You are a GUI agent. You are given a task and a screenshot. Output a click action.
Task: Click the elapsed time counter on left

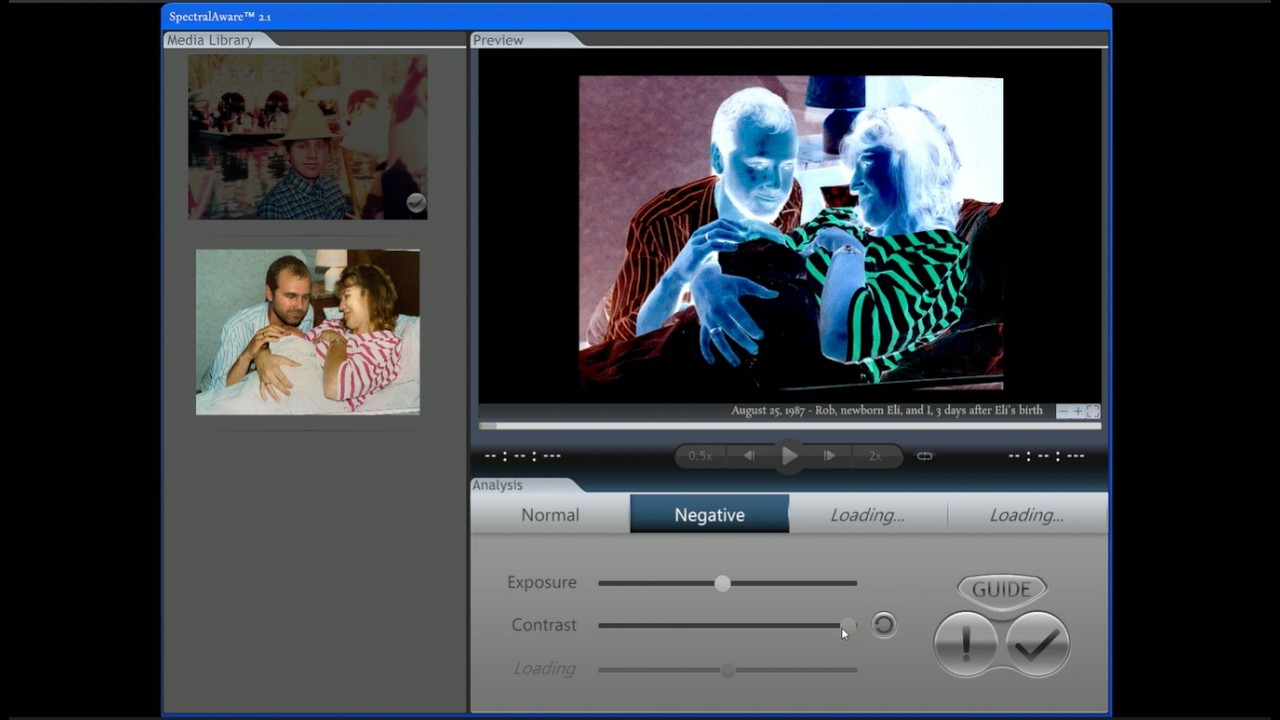point(523,456)
